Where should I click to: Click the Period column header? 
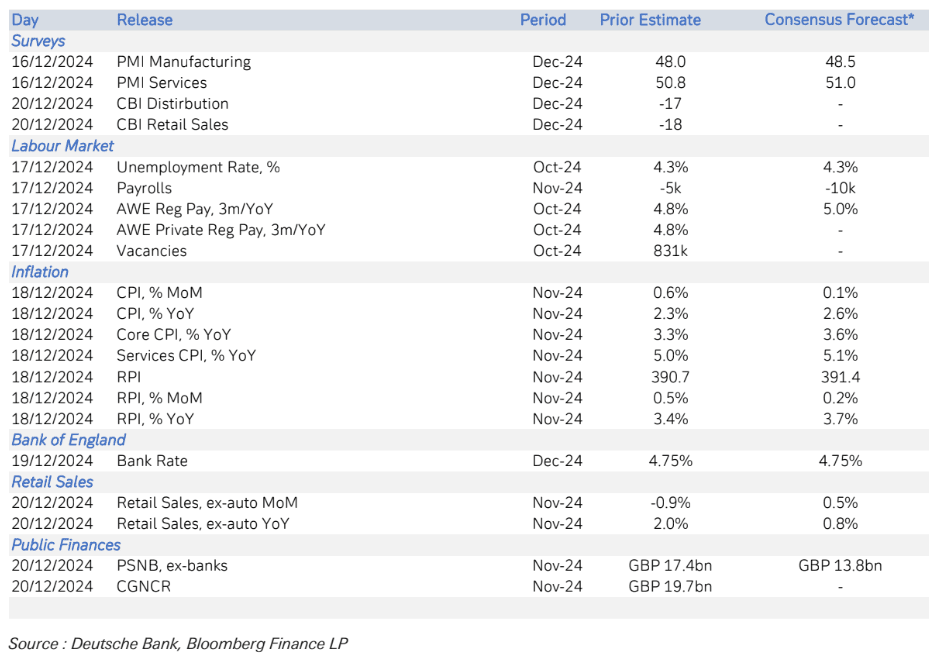pyautogui.click(x=543, y=20)
